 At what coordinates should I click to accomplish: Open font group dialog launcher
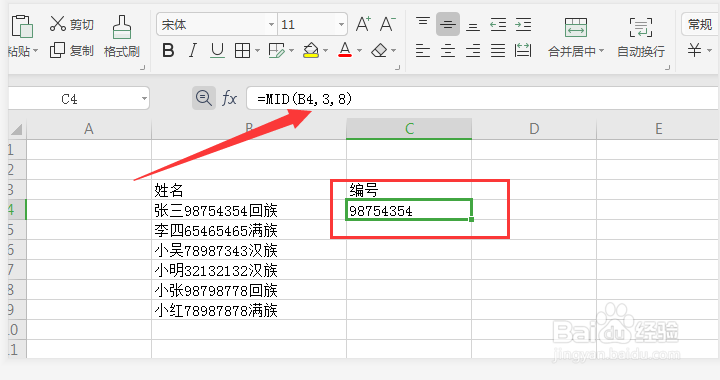tap(398, 68)
